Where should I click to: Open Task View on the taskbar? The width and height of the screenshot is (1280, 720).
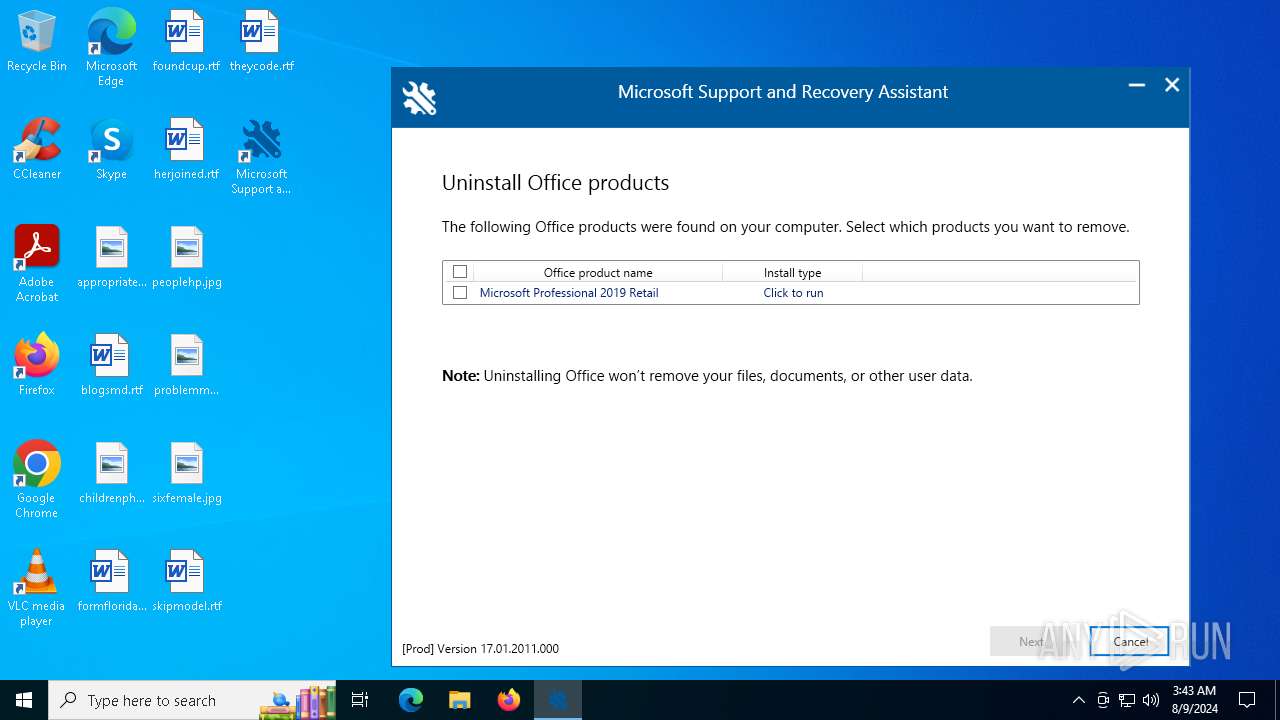361,700
